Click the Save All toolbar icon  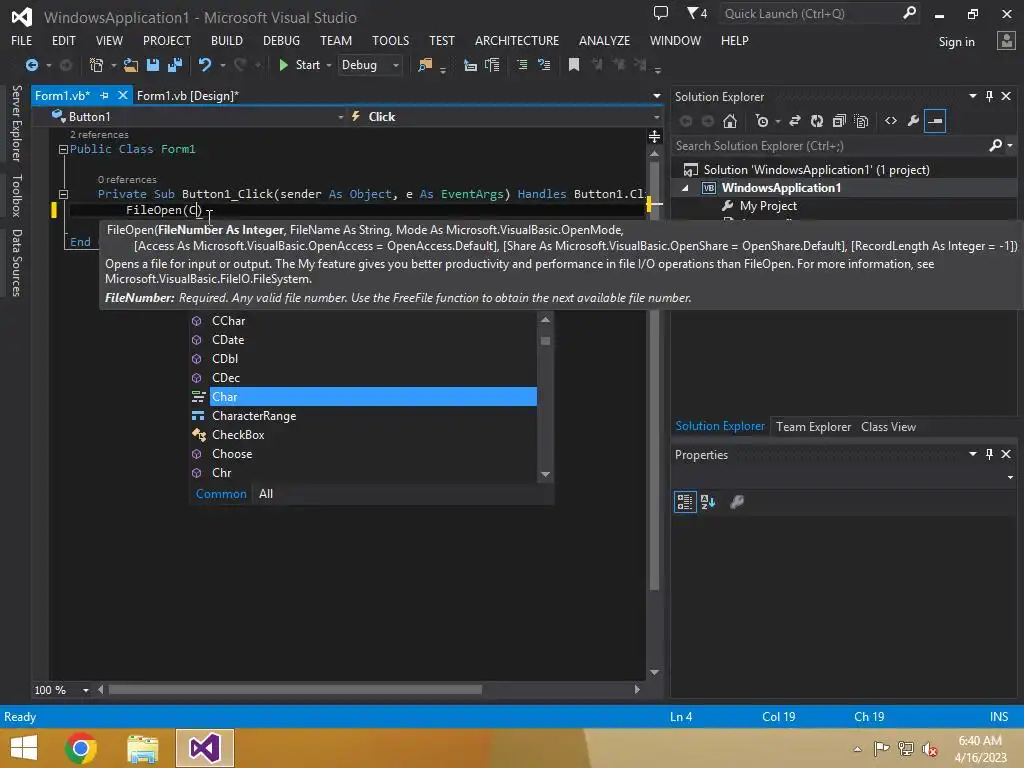[174, 65]
